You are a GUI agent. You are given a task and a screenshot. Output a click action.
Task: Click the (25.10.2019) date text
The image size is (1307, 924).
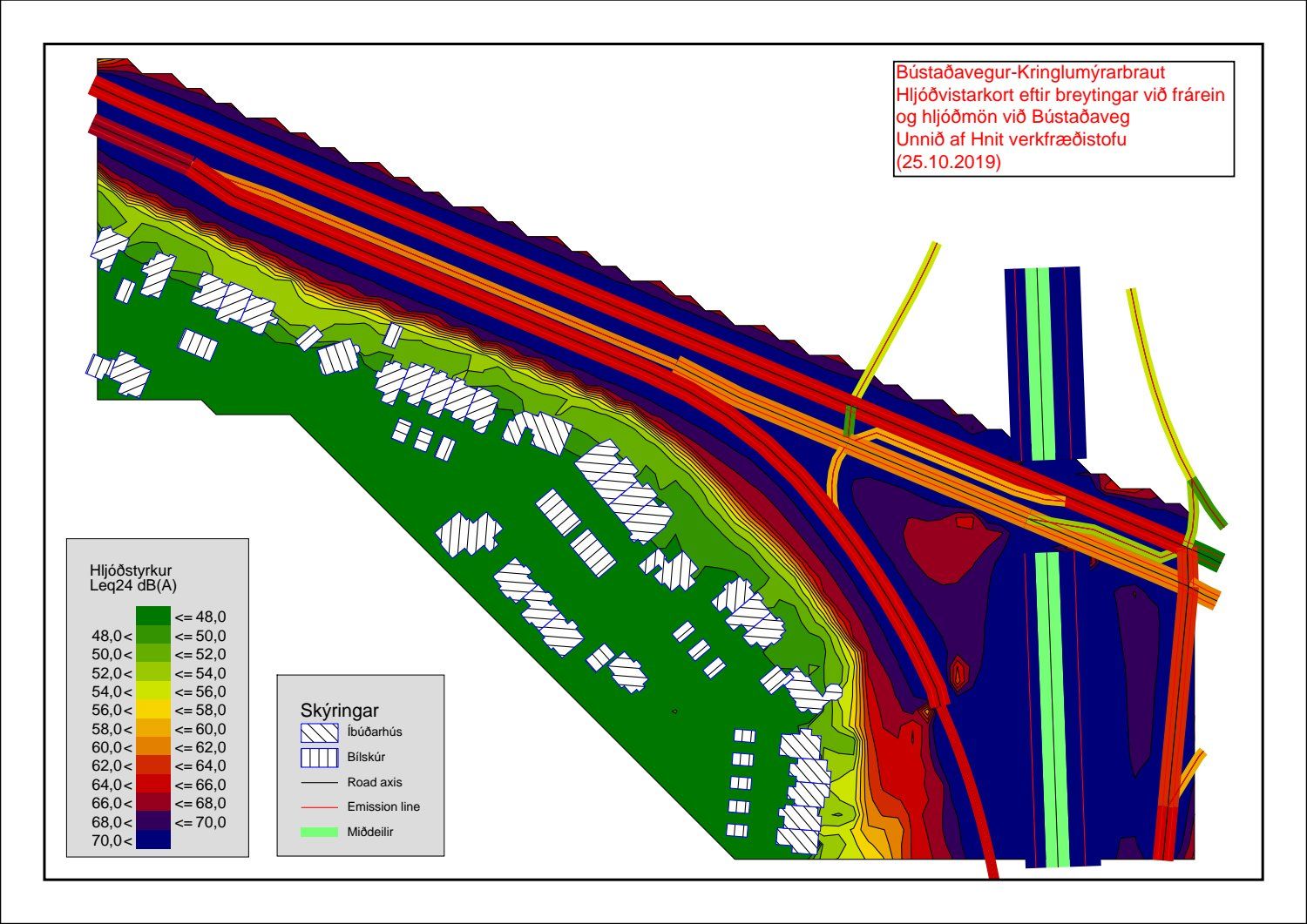click(948, 162)
